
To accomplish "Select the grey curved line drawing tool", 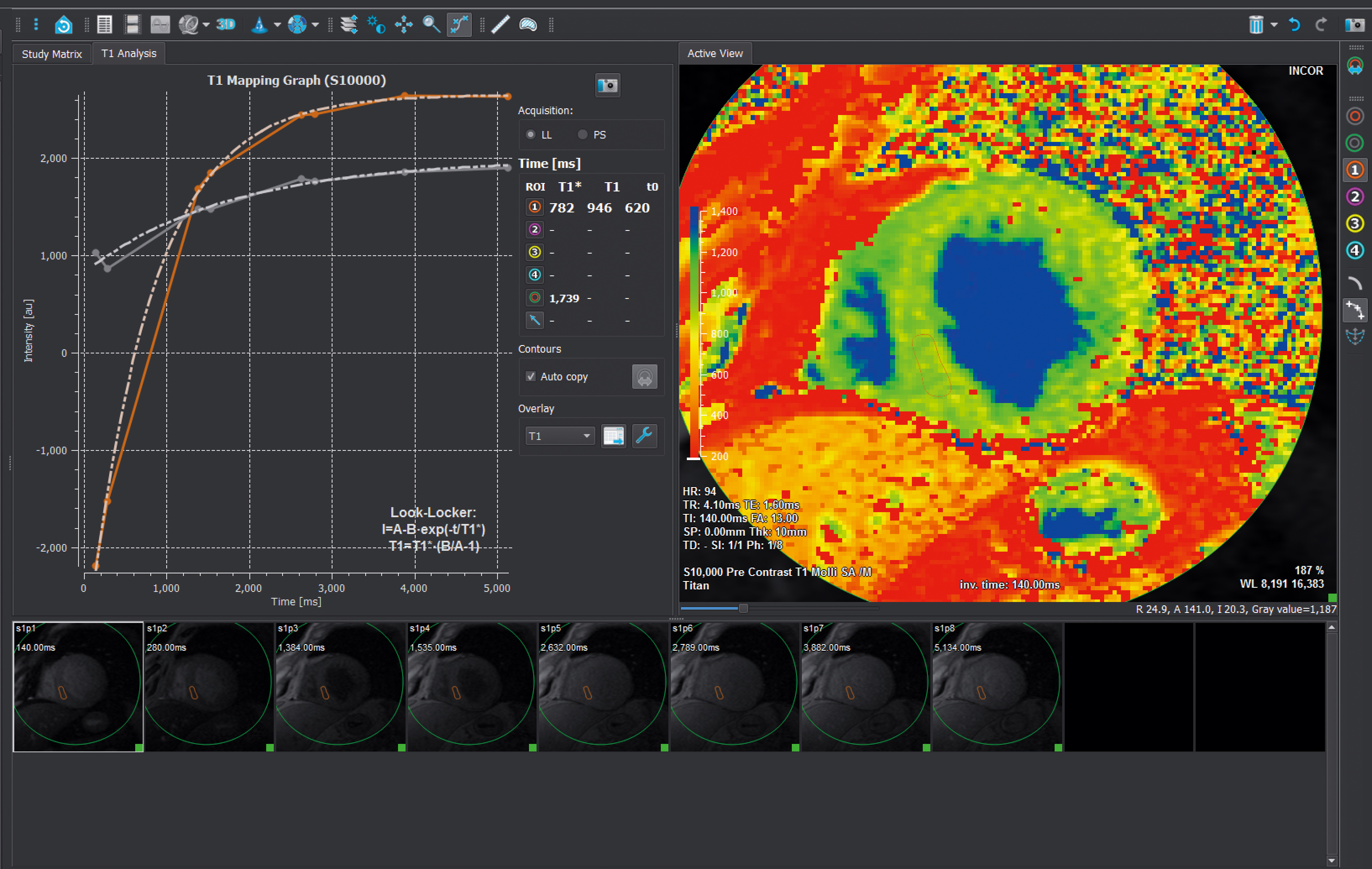I will 1356,283.
